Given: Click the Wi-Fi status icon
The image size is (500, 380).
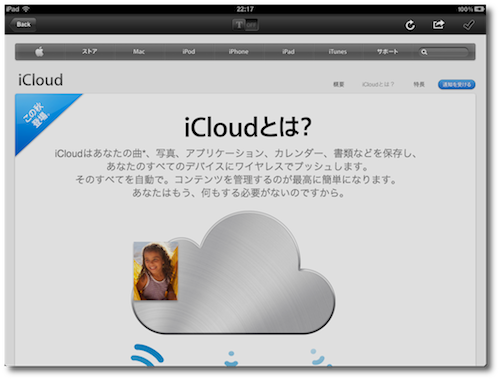Looking at the screenshot, I should click(26, 9).
